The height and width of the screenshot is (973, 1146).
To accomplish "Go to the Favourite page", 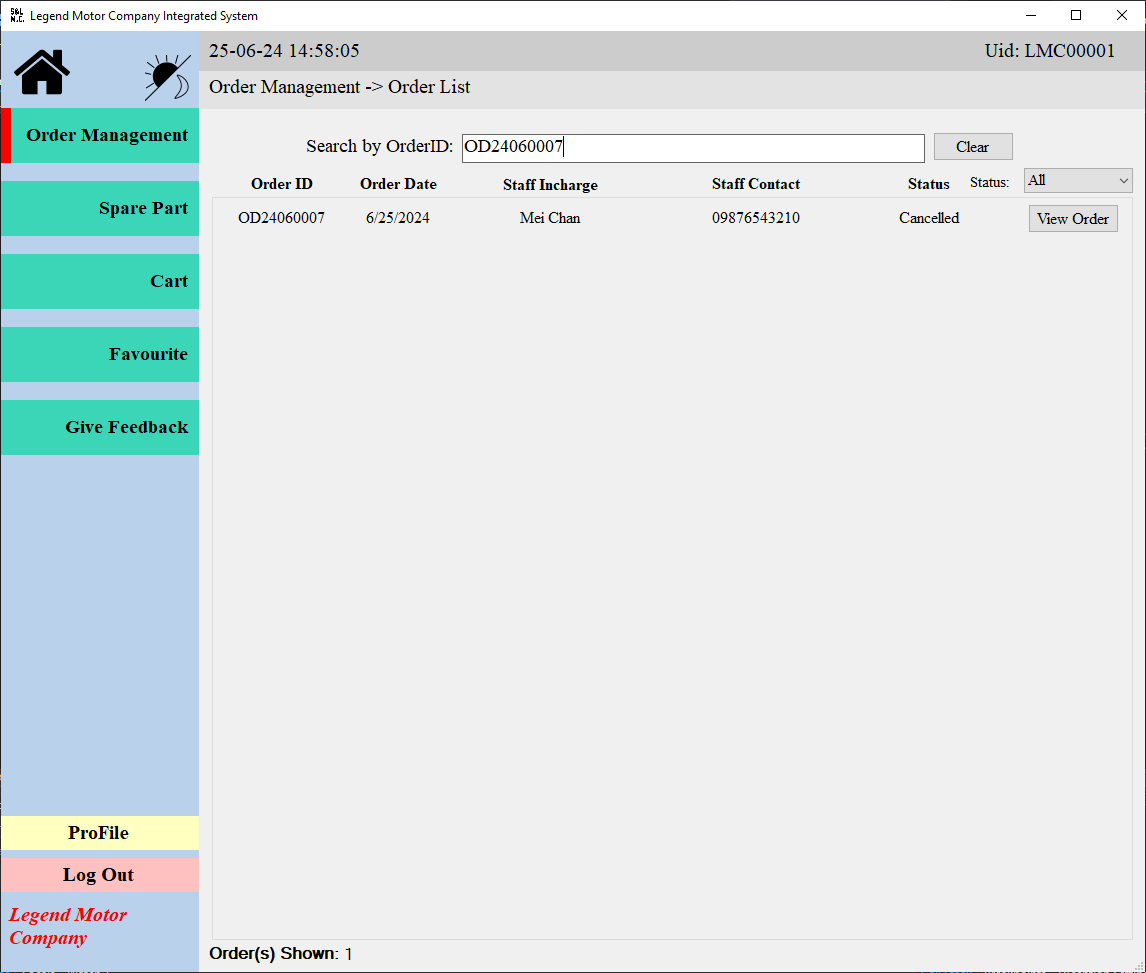I will click(x=100, y=355).
